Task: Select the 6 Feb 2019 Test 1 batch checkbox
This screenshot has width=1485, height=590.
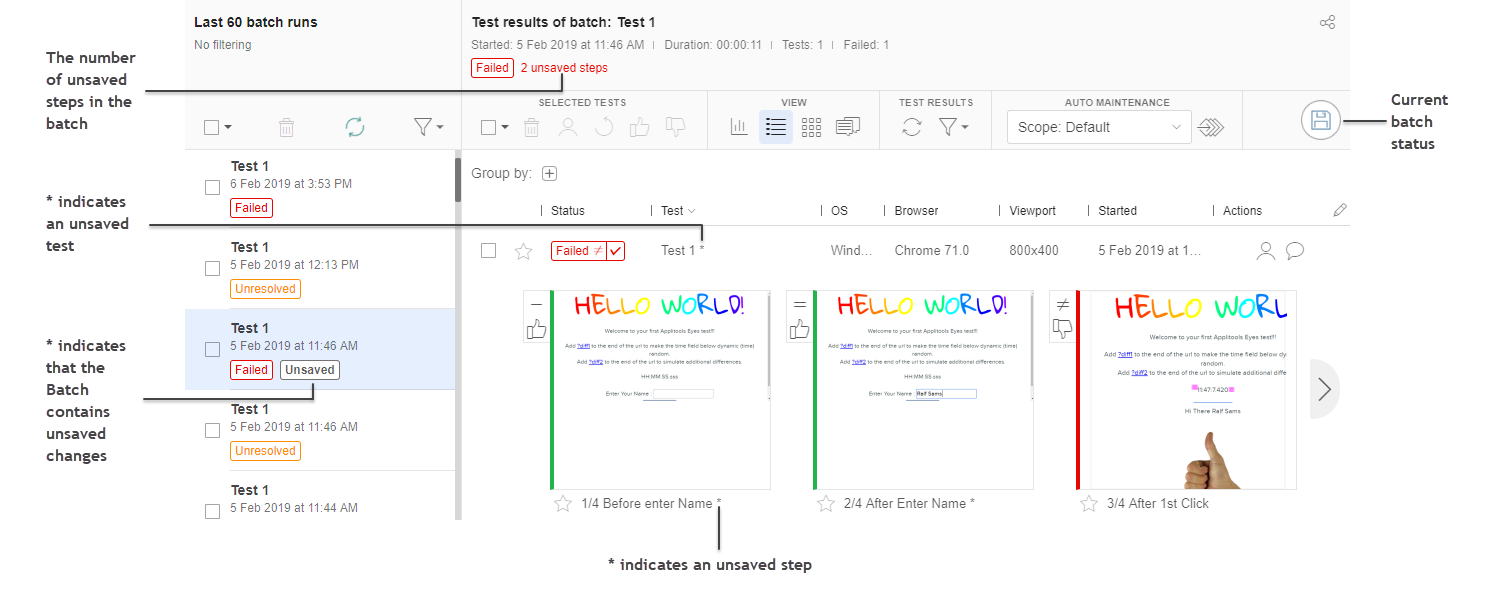Action: point(212,187)
